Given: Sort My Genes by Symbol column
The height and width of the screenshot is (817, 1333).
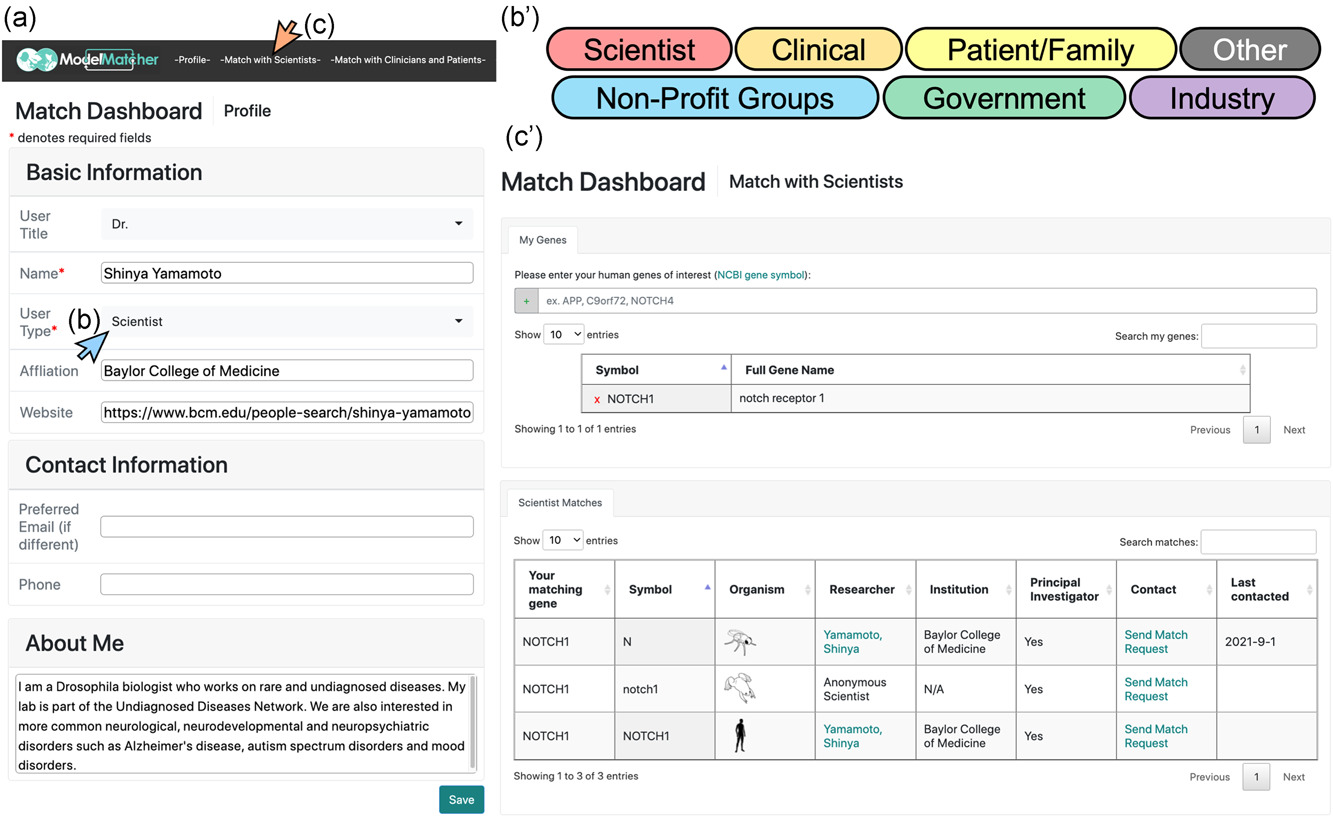Looking at the screenshot, I should click(656, 370).
